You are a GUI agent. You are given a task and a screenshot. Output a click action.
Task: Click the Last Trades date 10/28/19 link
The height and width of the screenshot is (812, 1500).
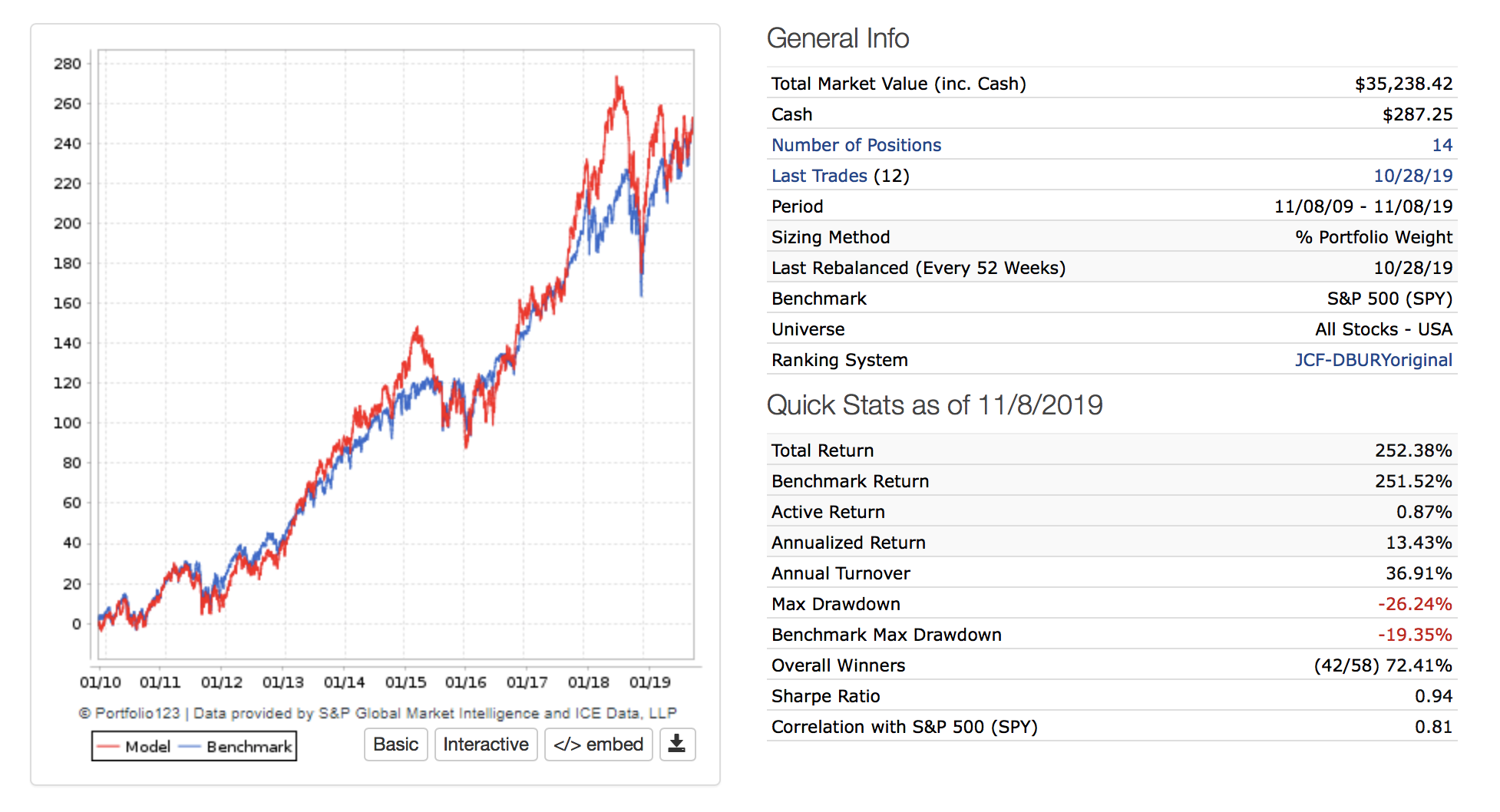coord(1412,176)
